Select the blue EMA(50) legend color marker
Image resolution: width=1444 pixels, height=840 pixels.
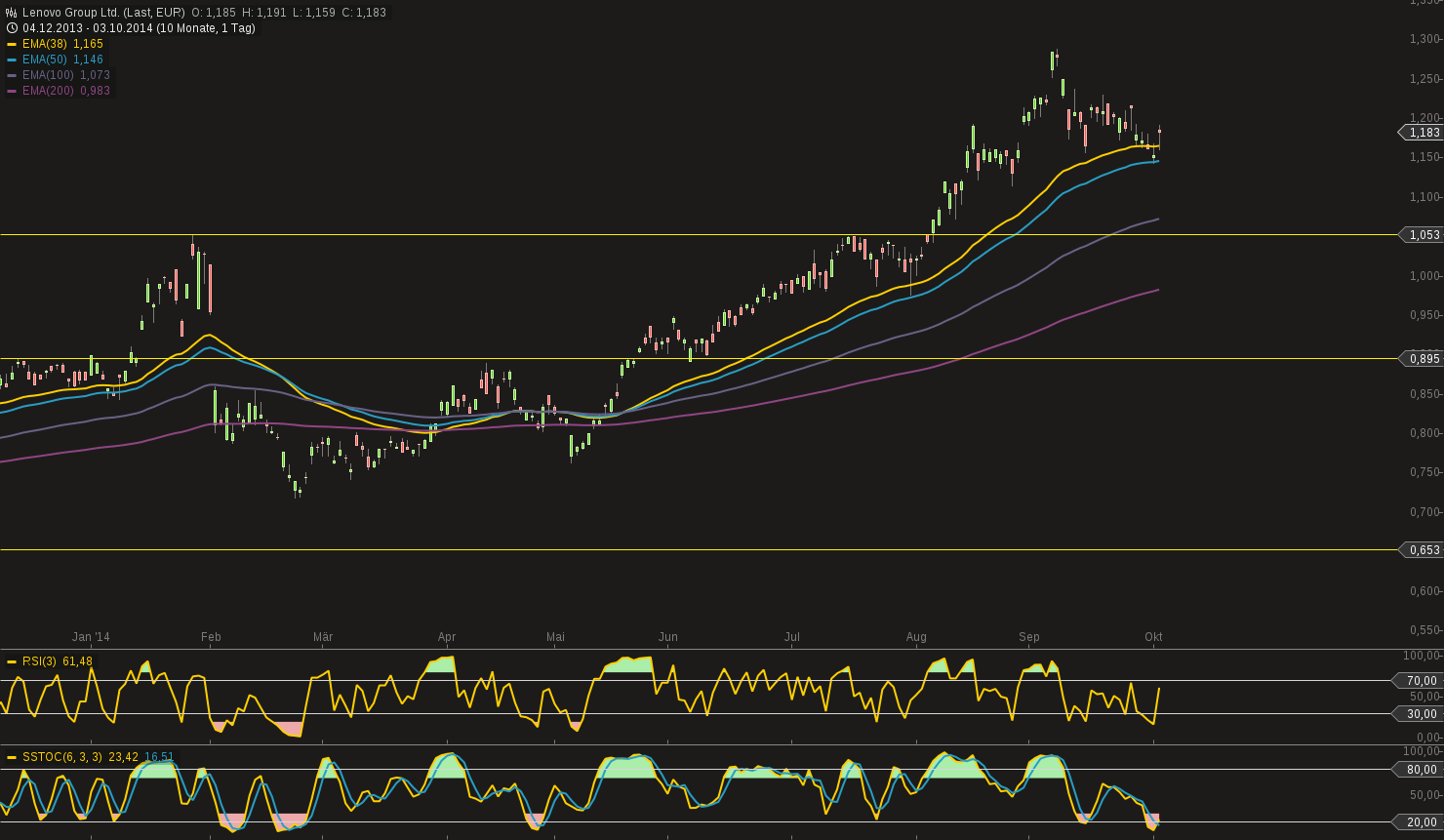(x=12, y=60)
